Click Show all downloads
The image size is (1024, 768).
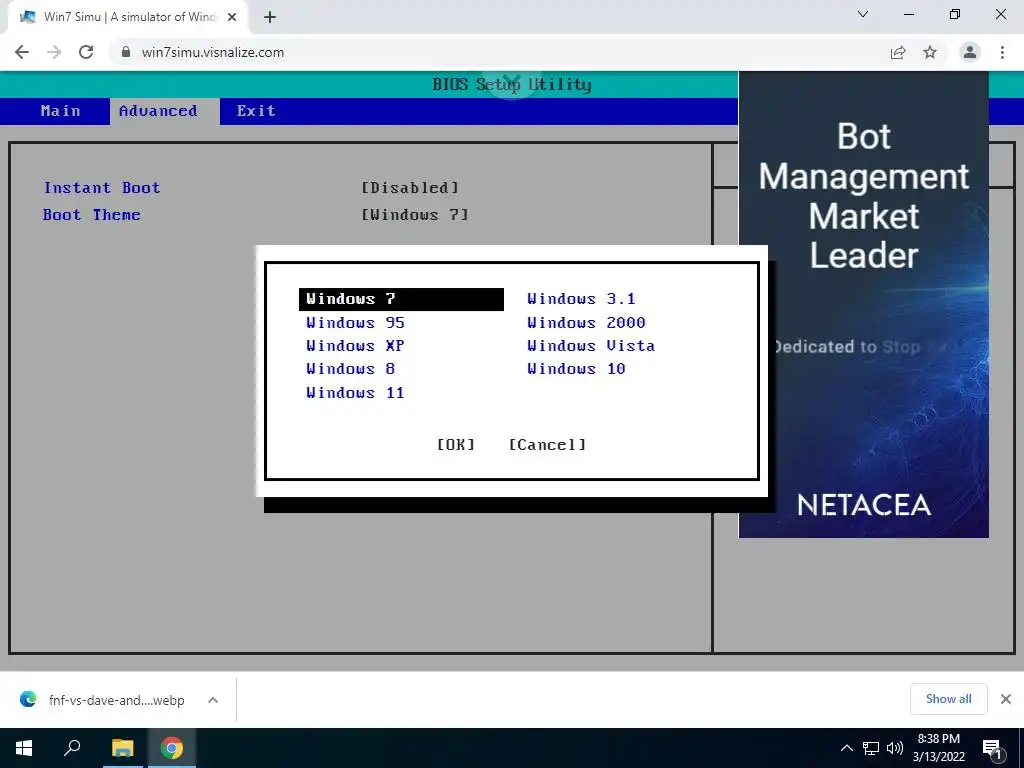click(x=948, y=699)
